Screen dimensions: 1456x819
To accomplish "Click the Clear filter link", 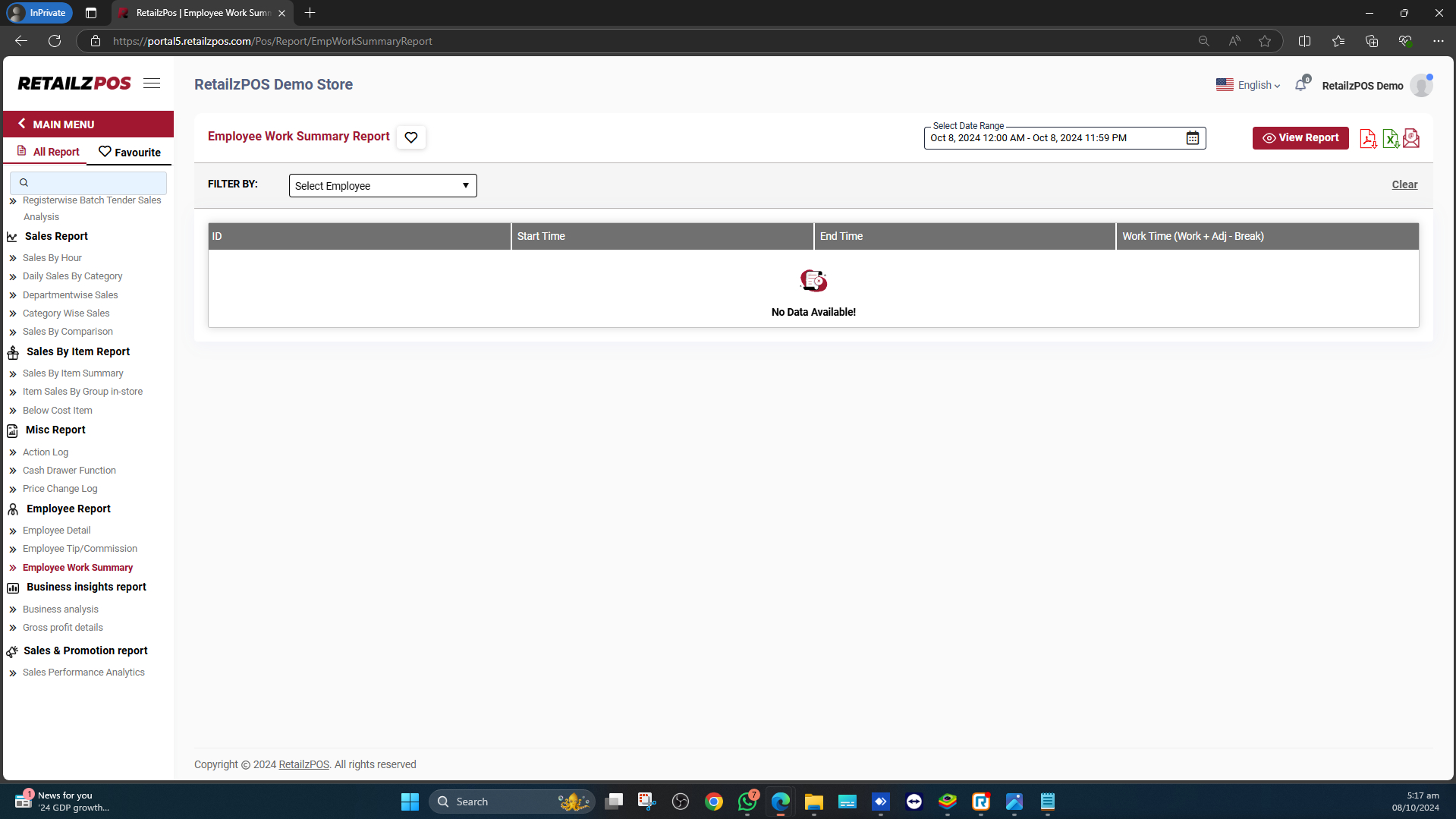I will click(1404, 184).
